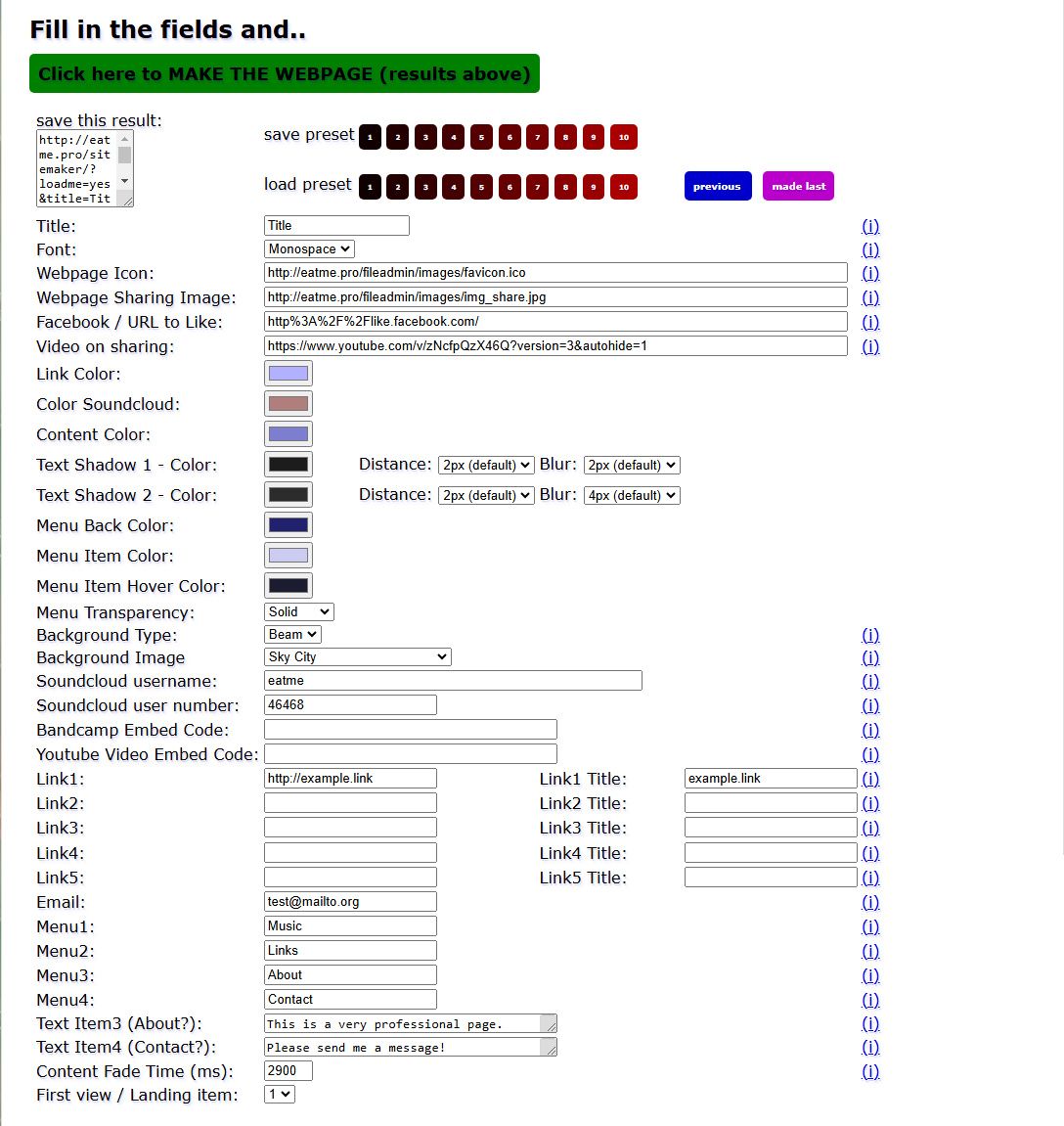
Task: Open the Font dropdown showing Monospace
Action: click(x=308, y=248)
